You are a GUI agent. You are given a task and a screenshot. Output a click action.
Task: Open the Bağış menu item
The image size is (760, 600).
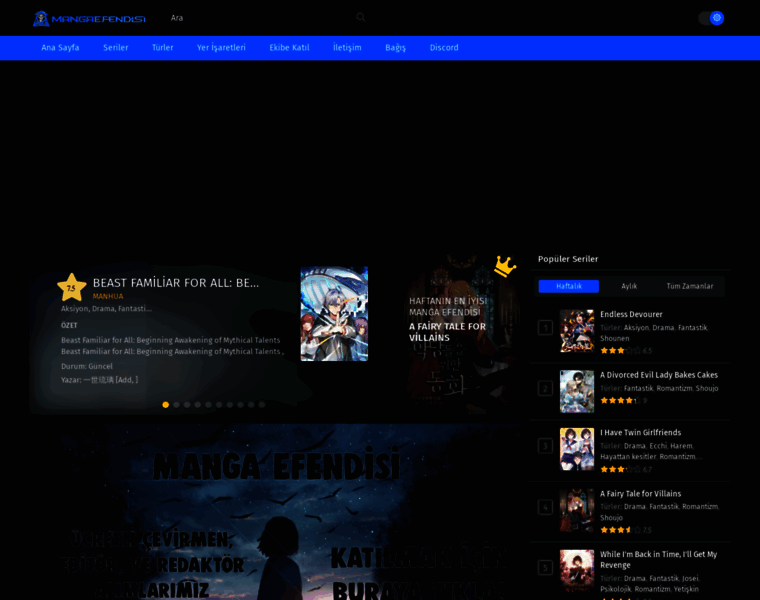click(396, 47)
